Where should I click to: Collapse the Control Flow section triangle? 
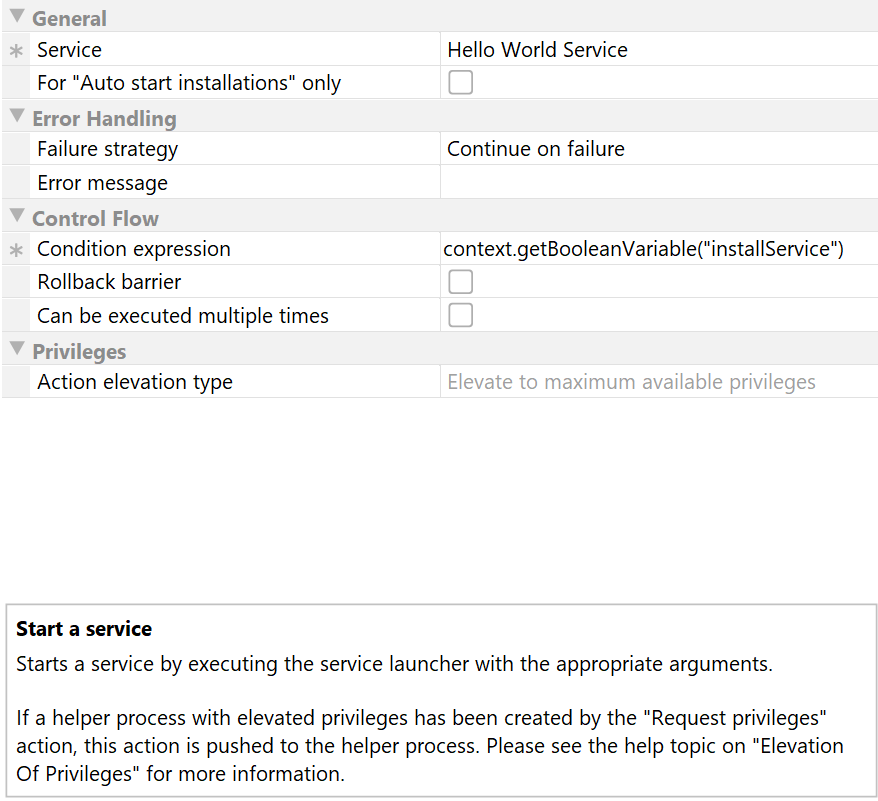coord(17,216)
